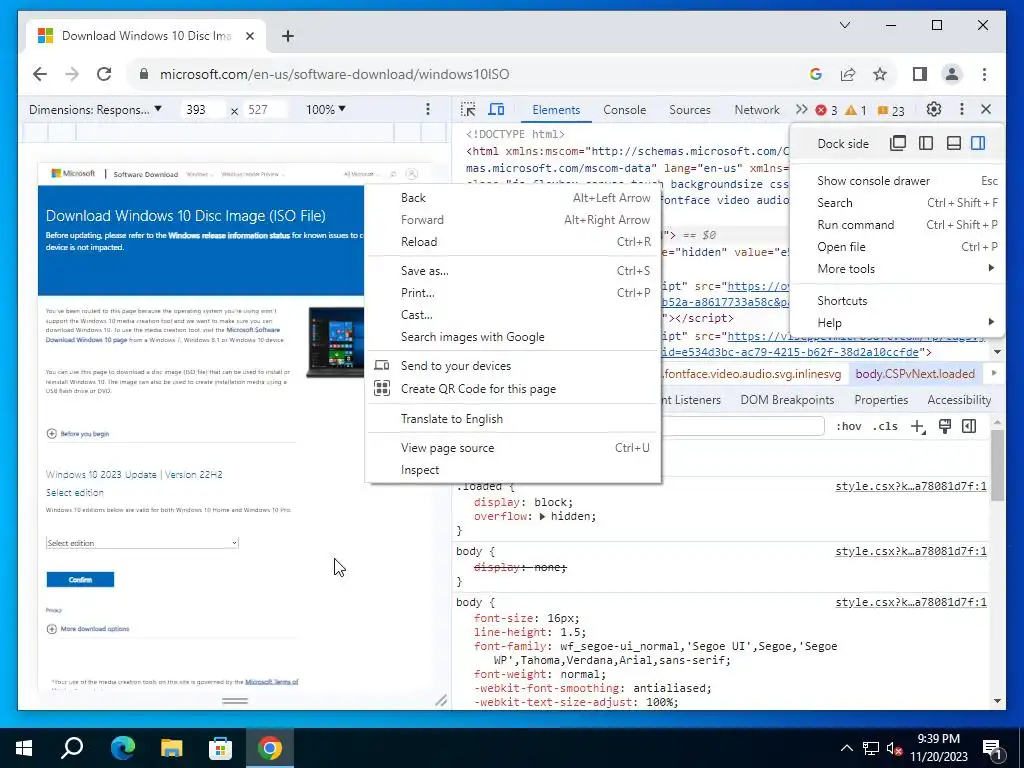Image resolution: width=1024 pixels, height=768 pixels.
Task: Open the Windows release information status link
Action: [x=229, y=235]
